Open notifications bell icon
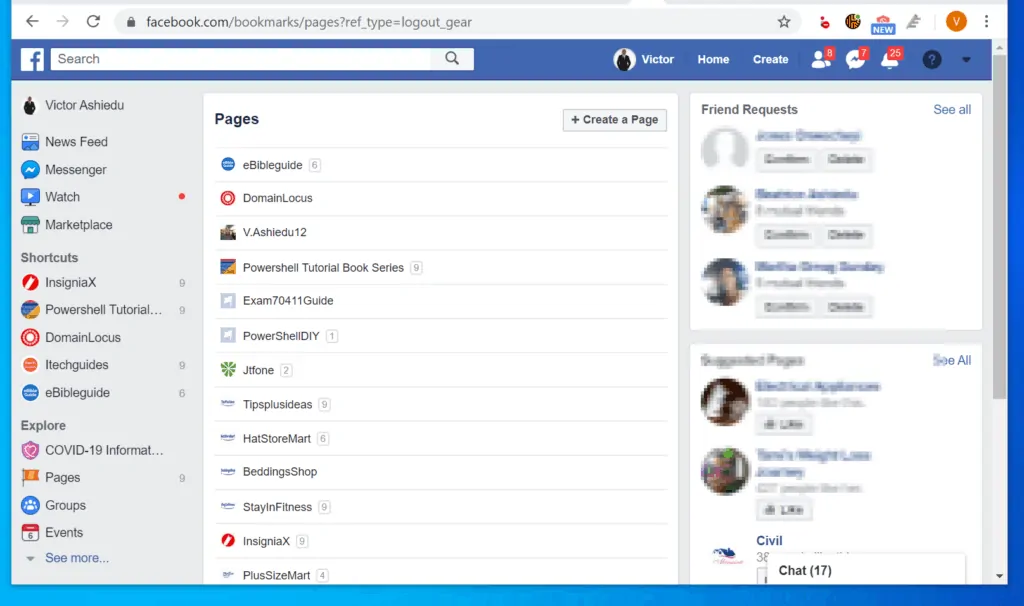This screenshot has width=1024, height=606. tap(890, 59)
